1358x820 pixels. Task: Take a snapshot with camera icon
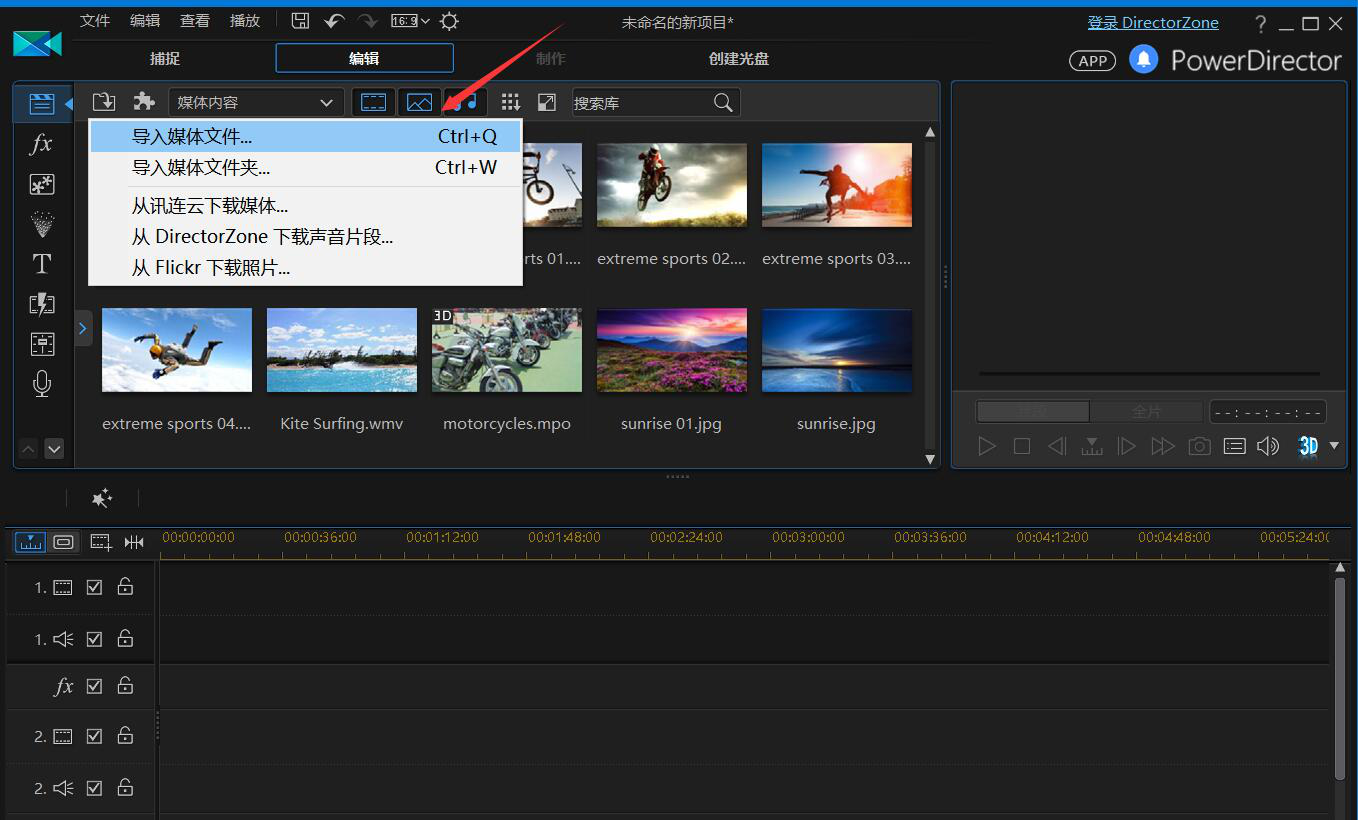1199,446
